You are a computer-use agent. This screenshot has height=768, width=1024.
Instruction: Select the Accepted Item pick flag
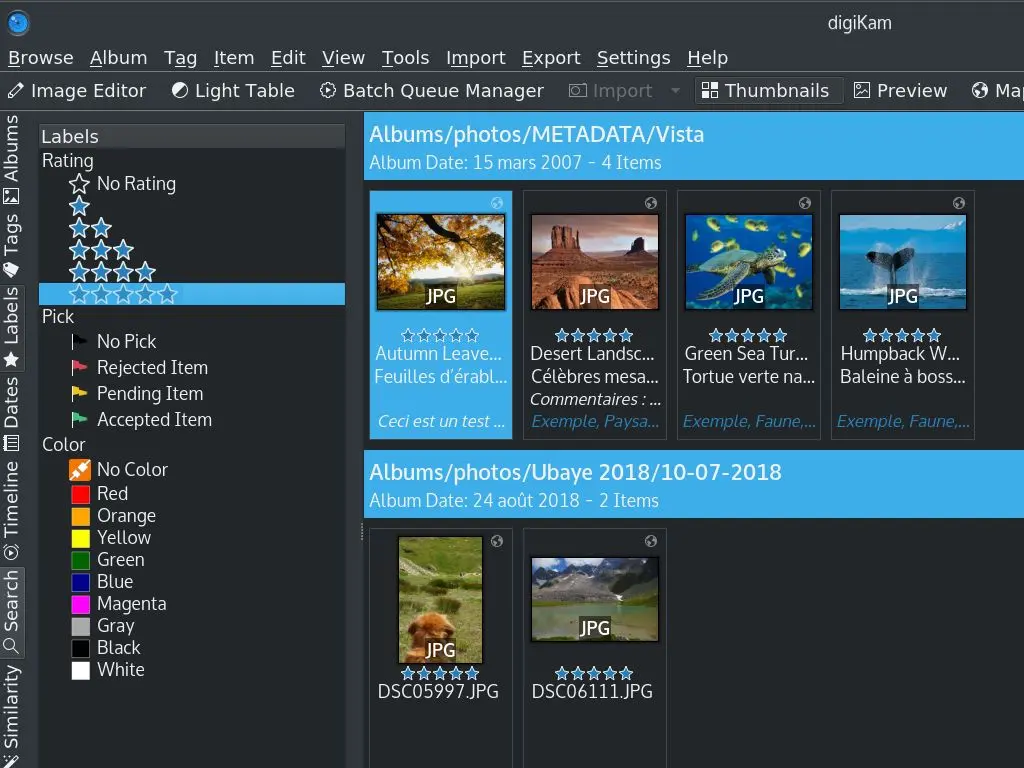152,419
